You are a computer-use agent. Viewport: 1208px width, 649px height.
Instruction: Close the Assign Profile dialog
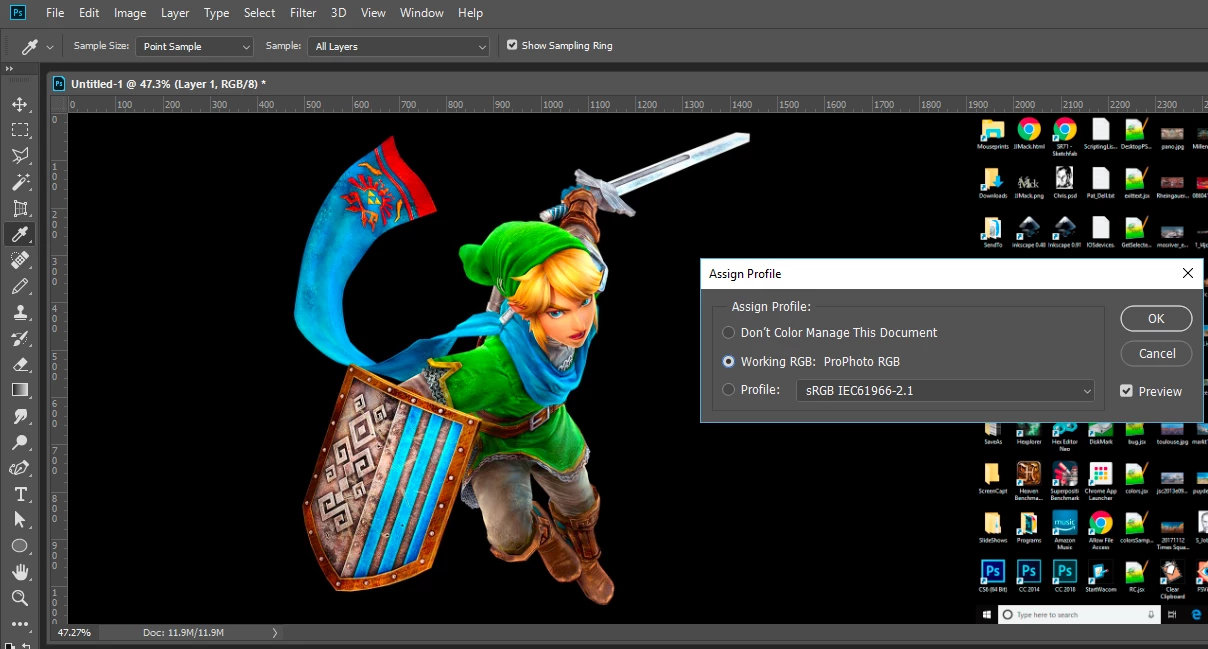pyautogui.click(x=1188, y=273)
